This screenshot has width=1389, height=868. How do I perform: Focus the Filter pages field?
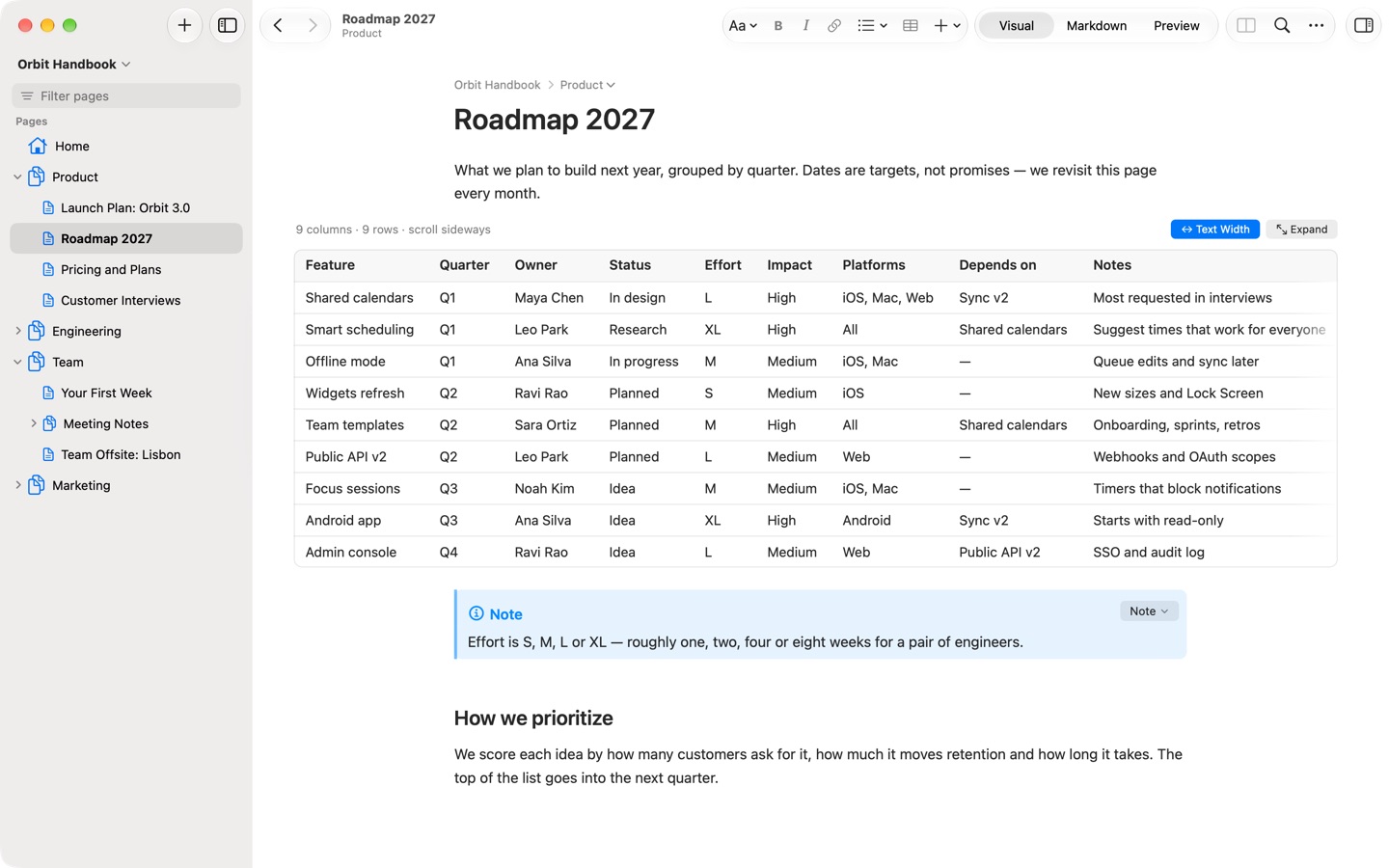click(126, 95)
